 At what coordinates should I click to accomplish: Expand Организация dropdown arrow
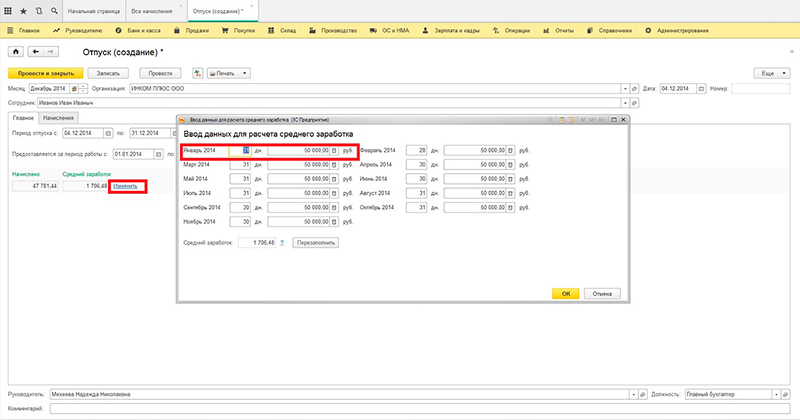tap(625, 89)
